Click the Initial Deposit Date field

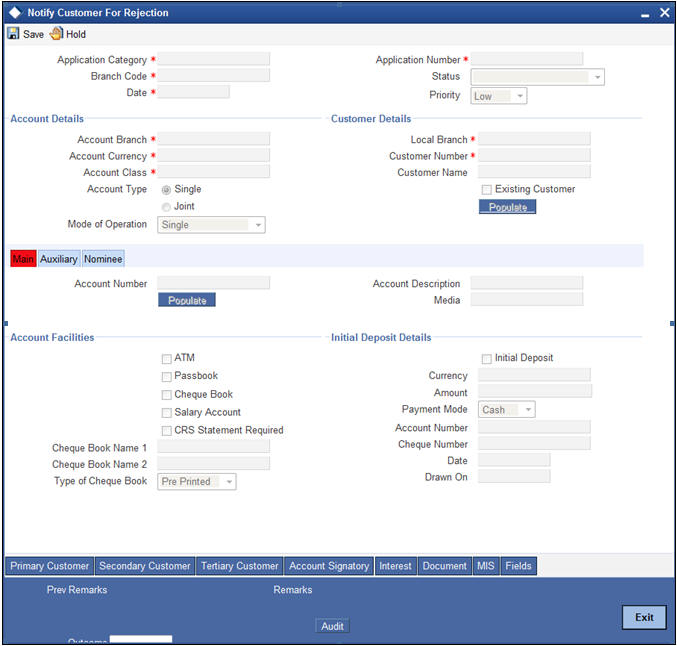[x=514, y=460]
